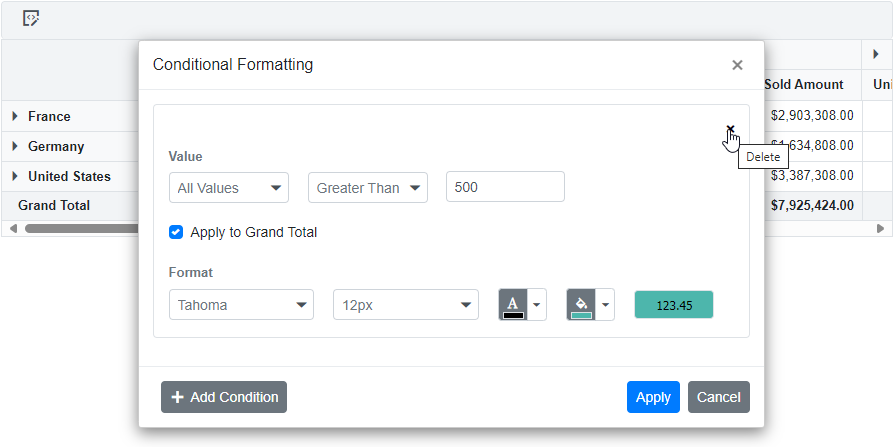Image resolution: width=895 pixels, height=447 pixels.
Task: Click the font color icon
Action: pos(513,304)
